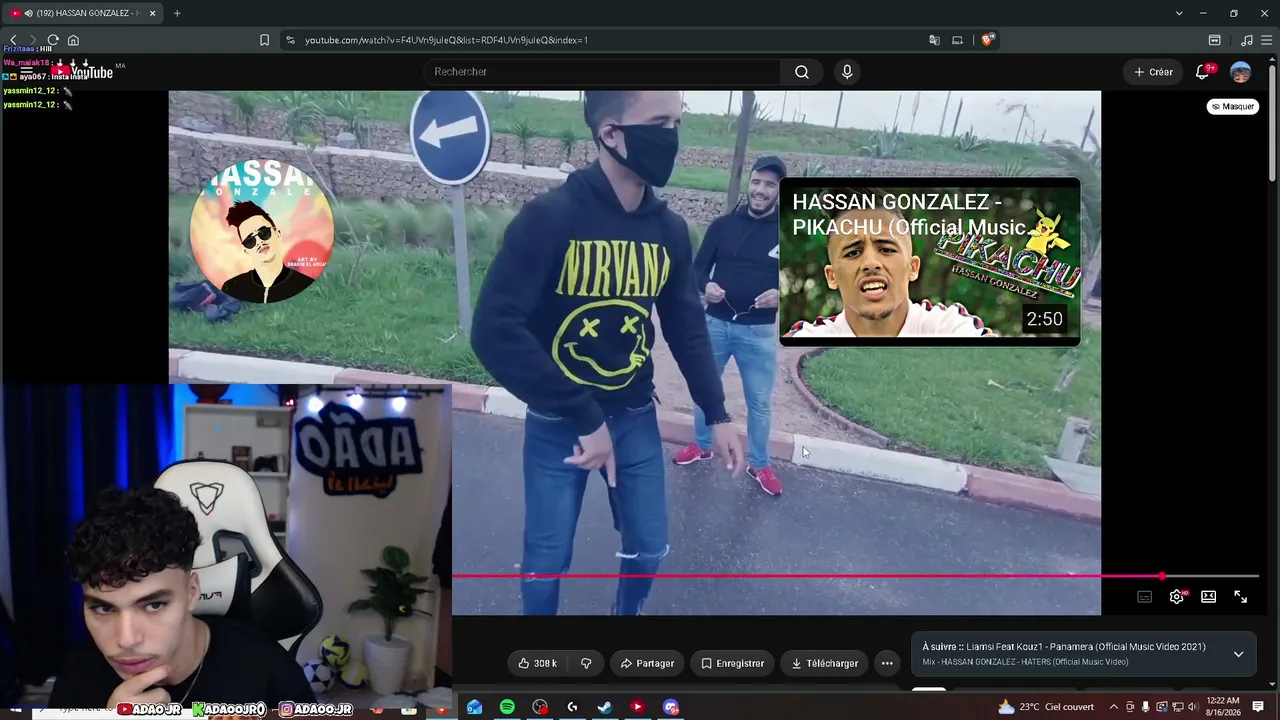The height and width of the screenshot is (720, 1280).
Task: Open Steam from the taskbar
Action: click(x=605, y=707)
